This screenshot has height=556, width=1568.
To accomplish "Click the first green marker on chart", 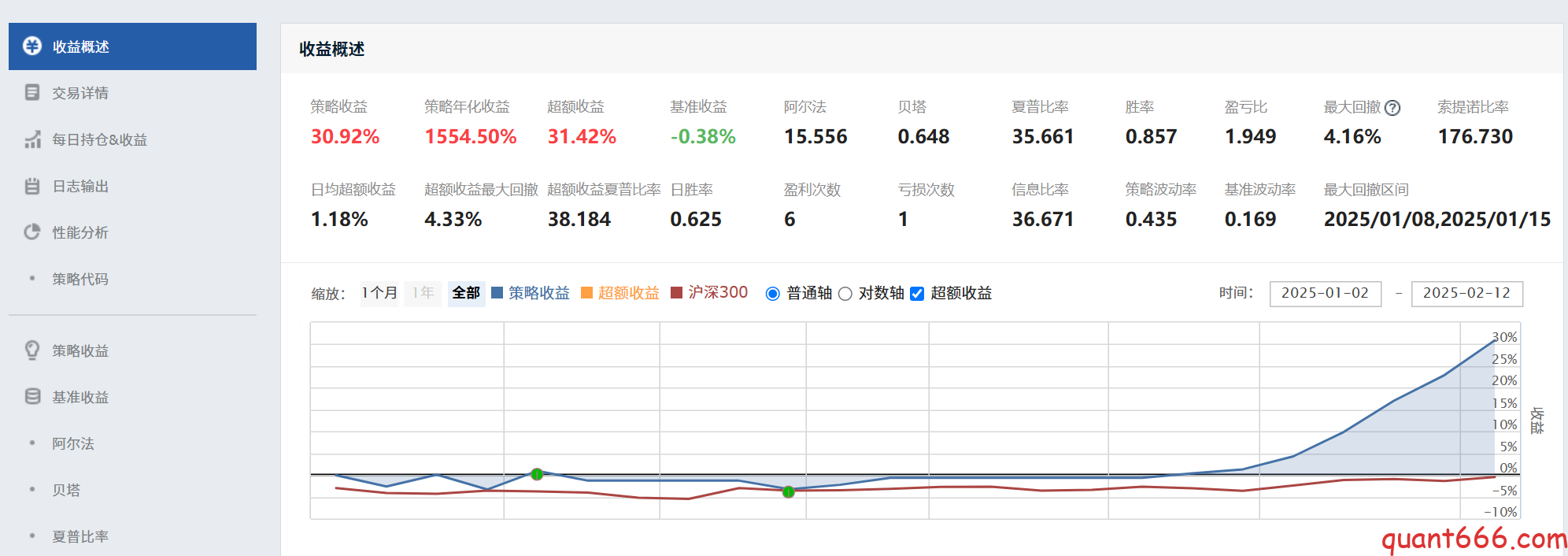I will click(x=537, y=474).
